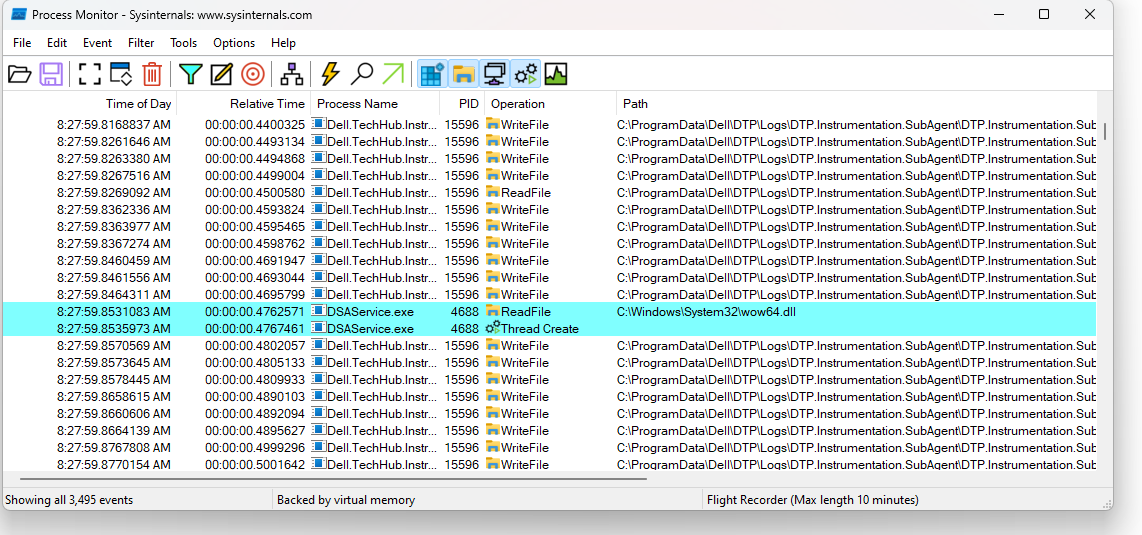Screen dimensions: 1142x535
Task: Select the event at 8:27:59.8658615 AM
Action: pos(549,397)
